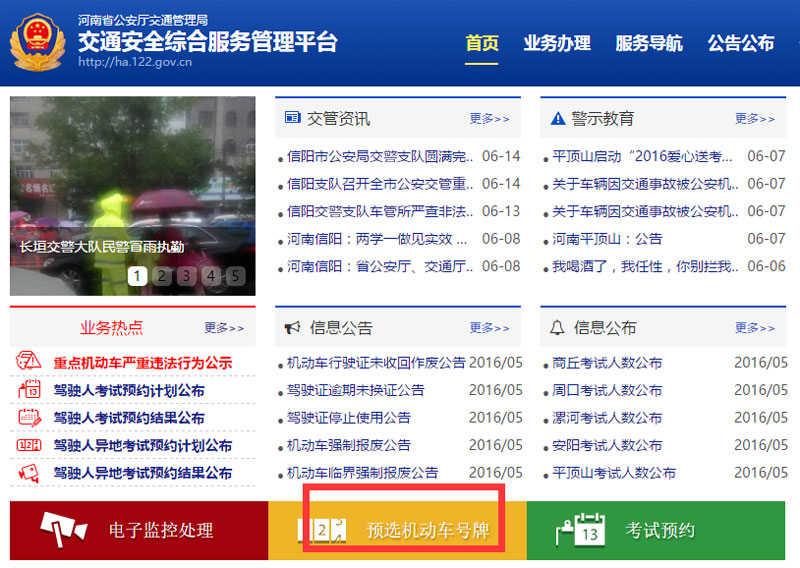Image resolution: width=800 pixels, height=568 pixels.
Task: Click calendar icon beside 驾驶人考试预约计划公布
Action: pos(29,389)
